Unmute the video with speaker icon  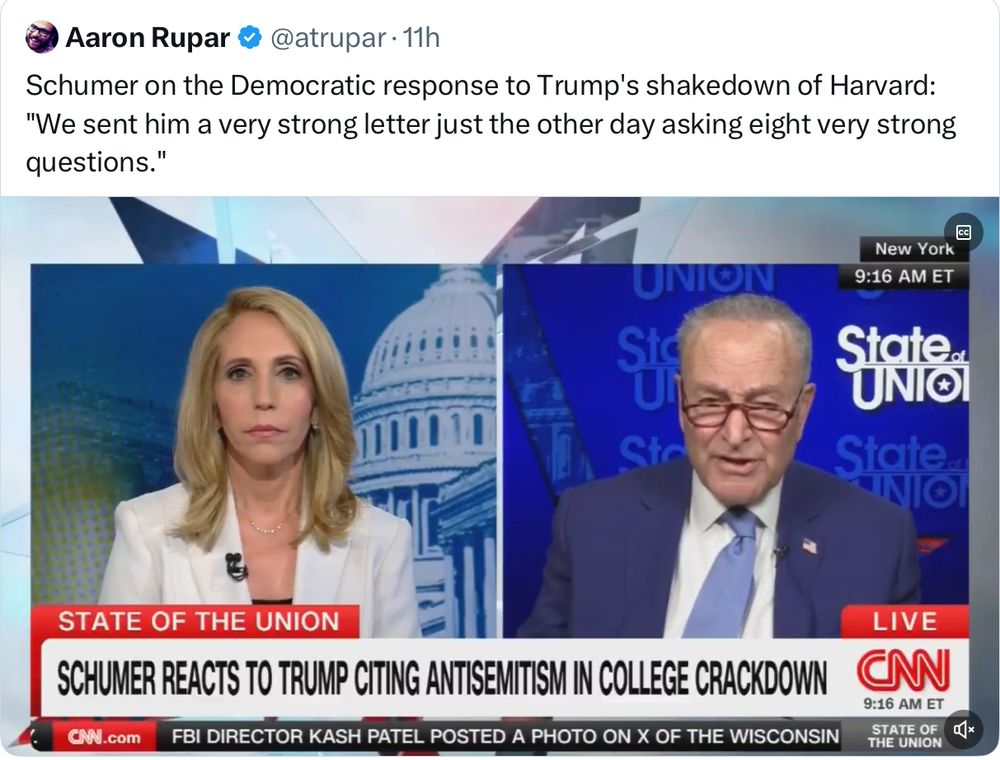pyautogui.click(x=963, y=728)
